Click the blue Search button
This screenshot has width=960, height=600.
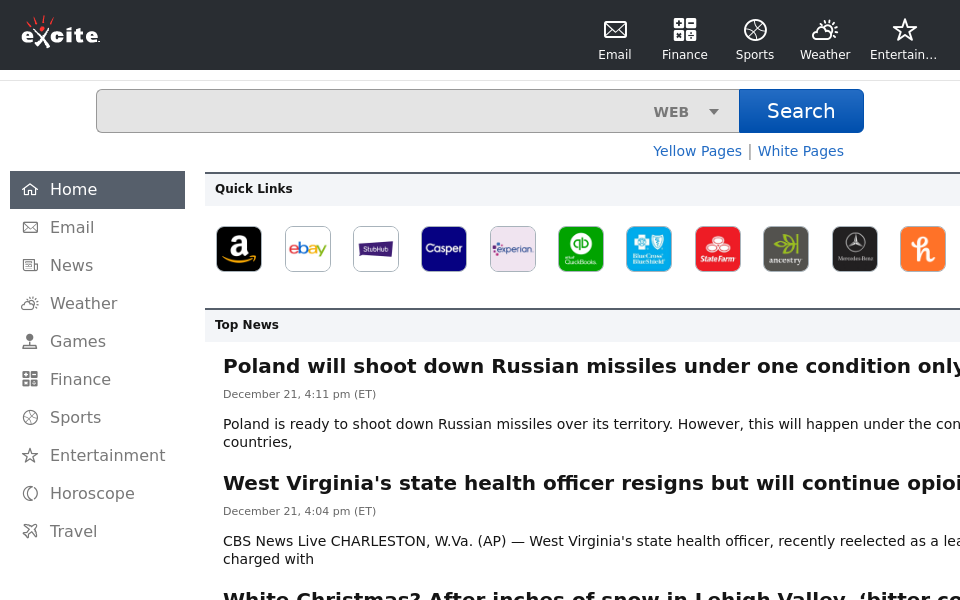tap(801, 111)
